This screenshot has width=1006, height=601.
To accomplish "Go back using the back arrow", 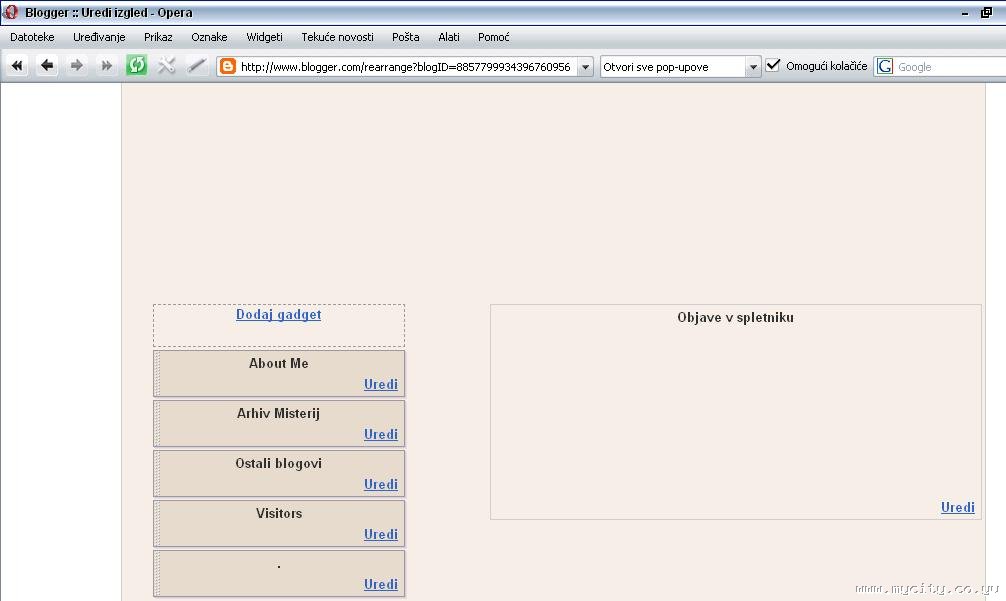I will (x=47, y=65).
